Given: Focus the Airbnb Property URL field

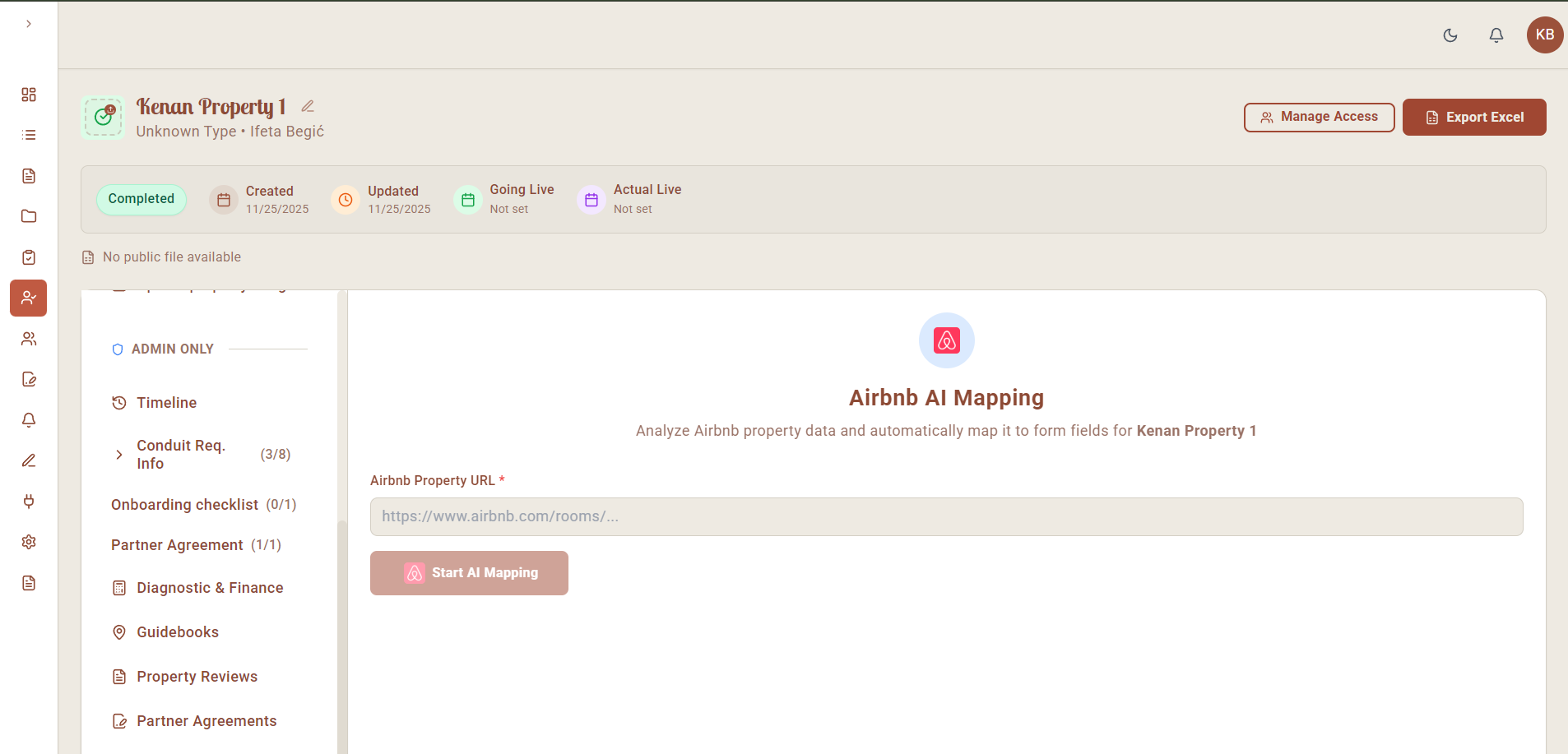Looking at the screenshot, I should [946, 516].
